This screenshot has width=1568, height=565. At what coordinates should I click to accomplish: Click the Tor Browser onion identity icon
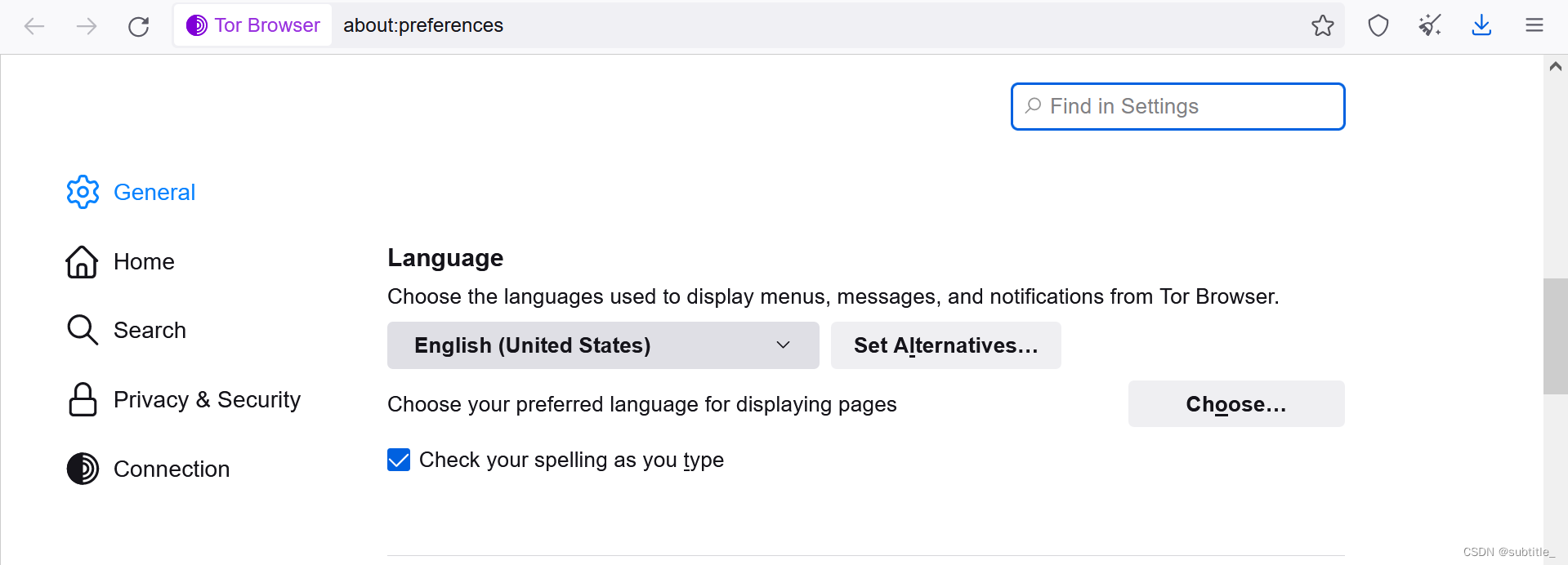coord(197,25)
